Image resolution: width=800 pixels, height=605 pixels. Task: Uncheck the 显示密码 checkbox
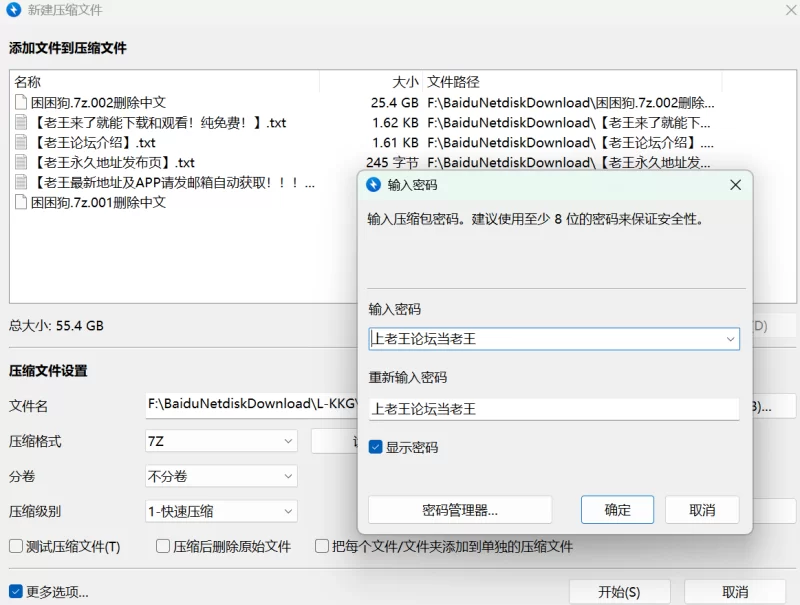click(376, 447)
